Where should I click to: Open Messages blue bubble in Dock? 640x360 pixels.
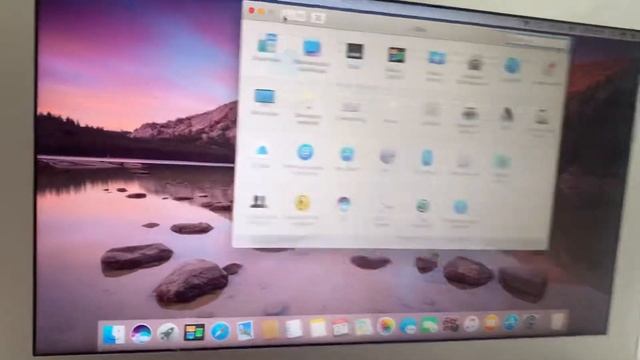click(x=408, y=326)
